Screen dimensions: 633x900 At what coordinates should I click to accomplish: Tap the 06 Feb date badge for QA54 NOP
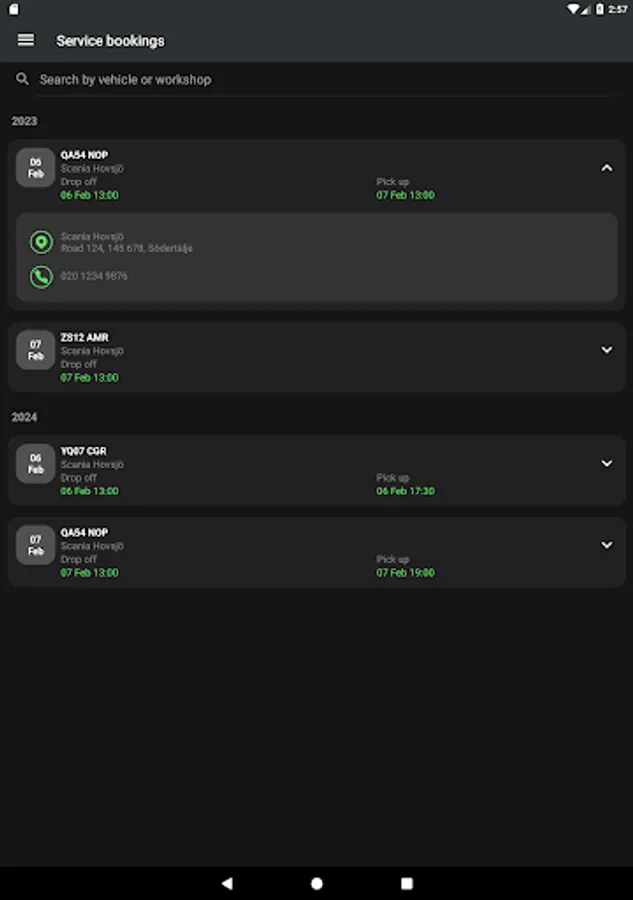click(x=36, y=168)
